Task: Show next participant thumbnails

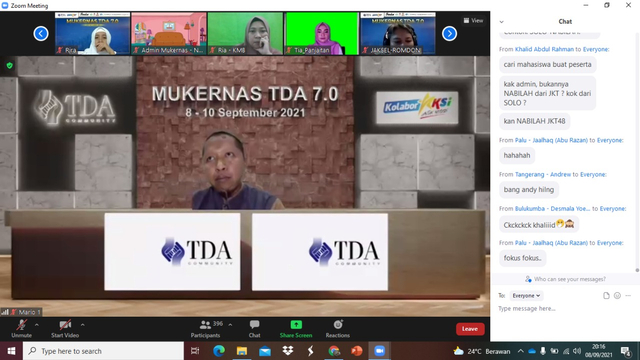Action: (x=449, y=33)
